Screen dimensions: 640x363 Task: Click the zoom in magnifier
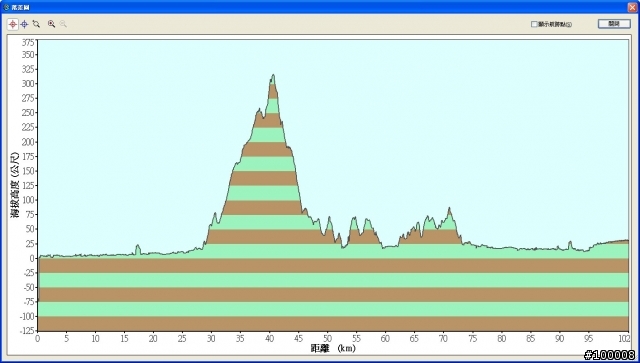tap(51, 24)
